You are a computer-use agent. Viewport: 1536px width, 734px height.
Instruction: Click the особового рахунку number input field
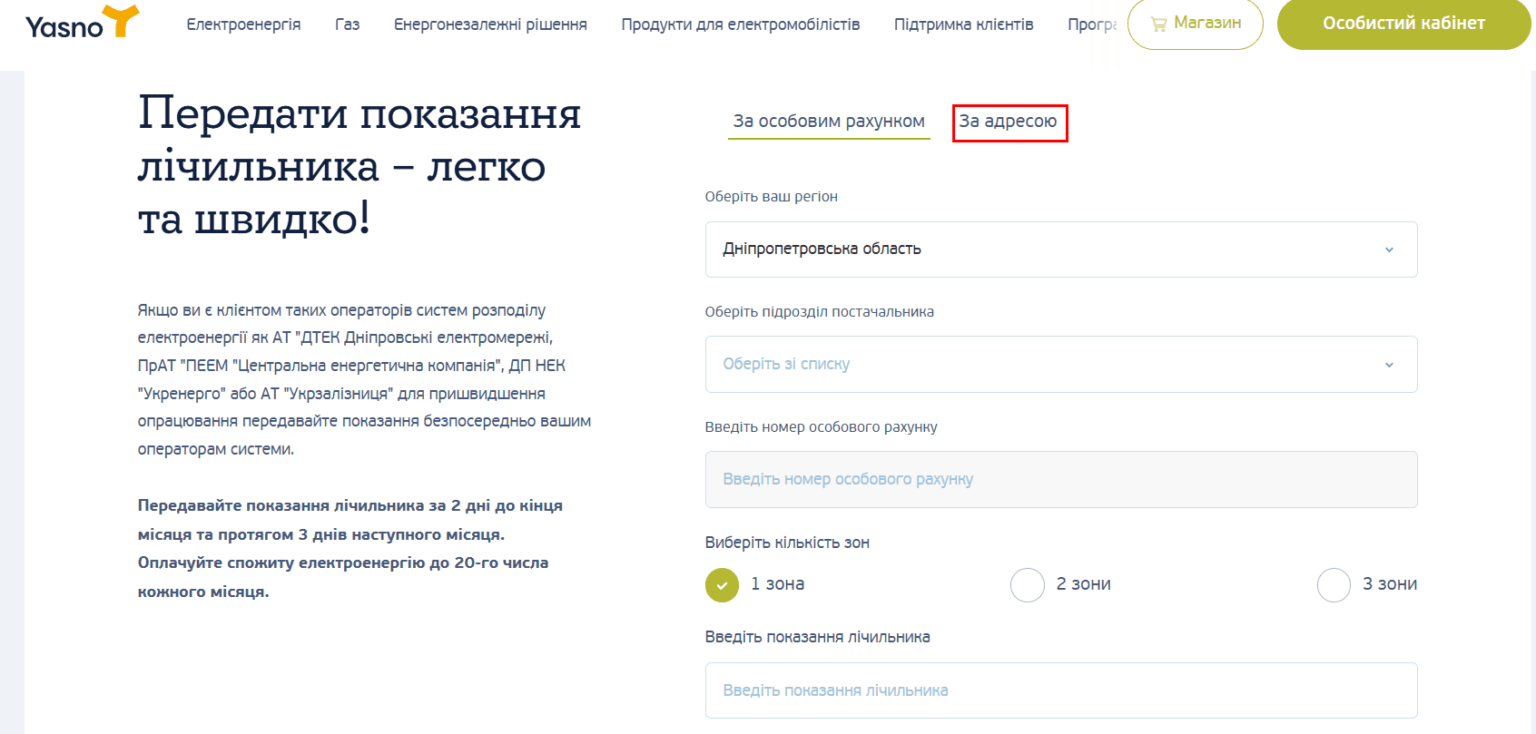pyautogui.click(x=1060, y=479)
